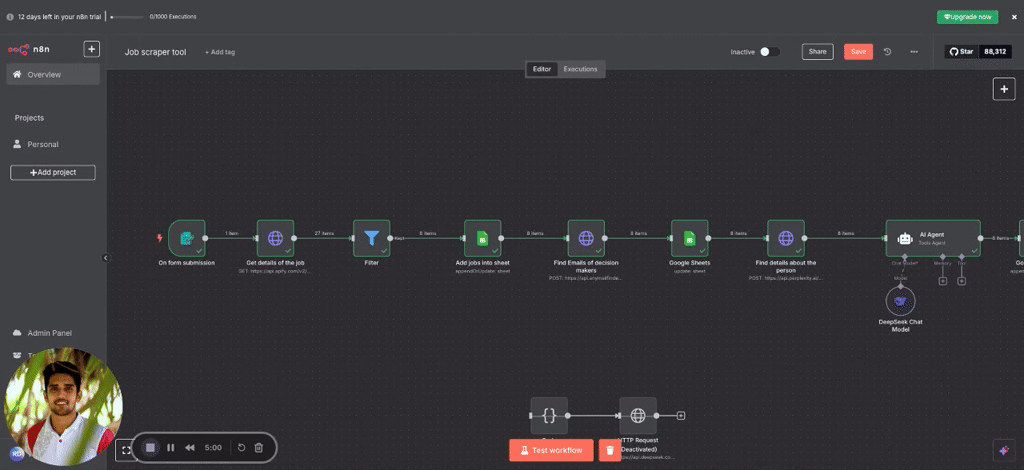The height and width of the screenshot is (470, 1024).
Task: Toggle the Inactive workflow switch
Action: pyautogui.click(x=769, y=52)
